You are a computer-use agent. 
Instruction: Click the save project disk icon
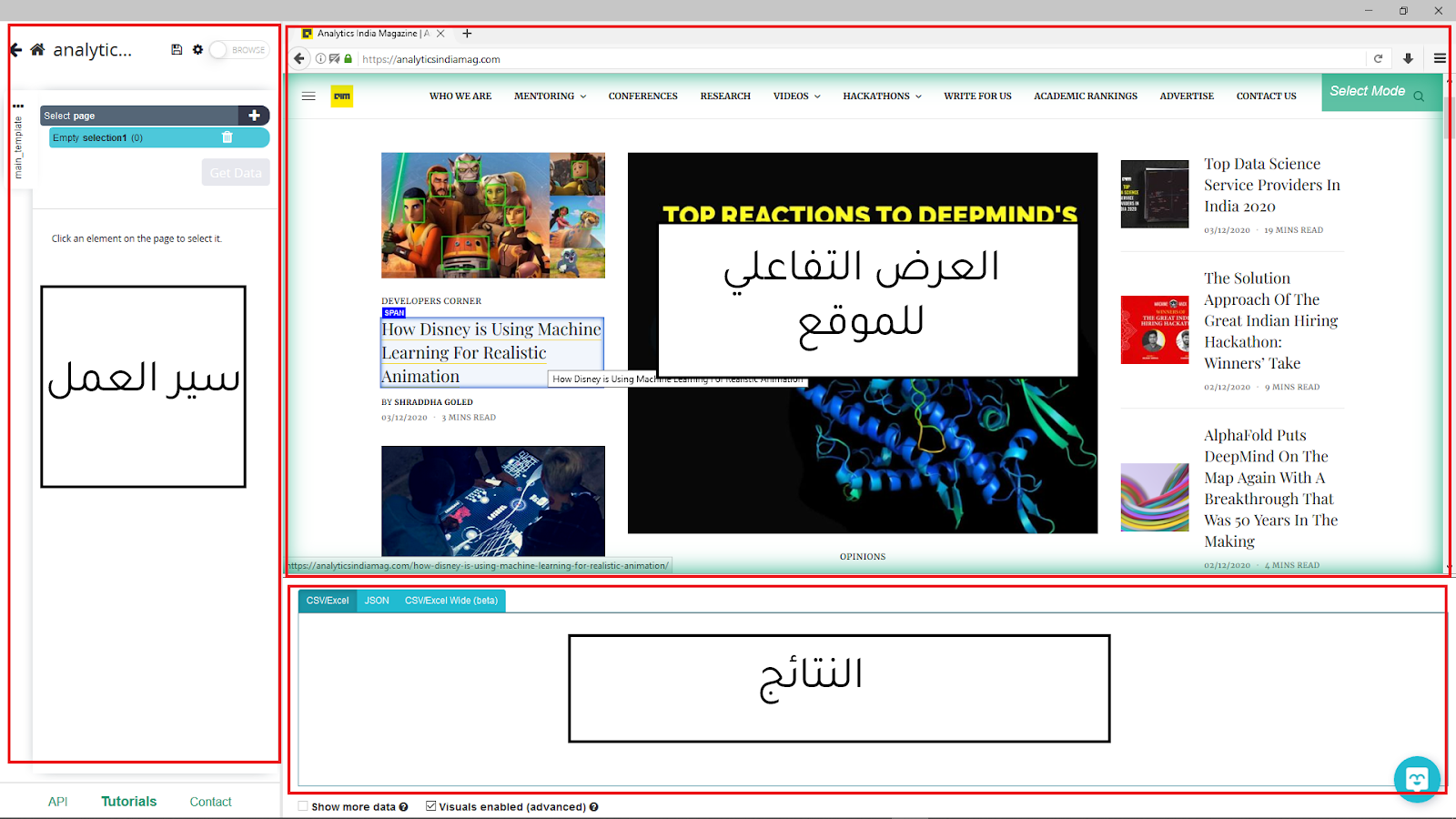click(177, 50)
